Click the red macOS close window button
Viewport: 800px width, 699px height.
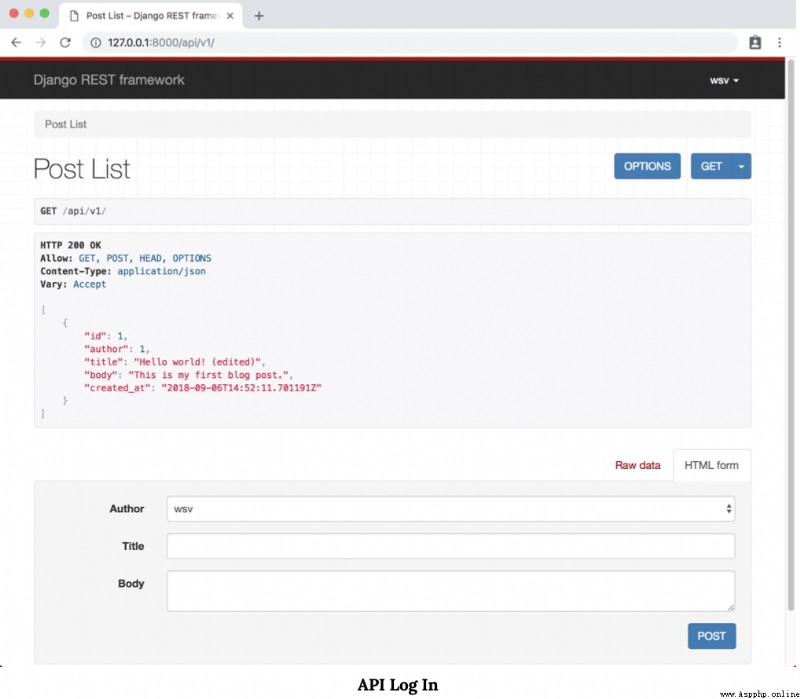pos(14,13)
